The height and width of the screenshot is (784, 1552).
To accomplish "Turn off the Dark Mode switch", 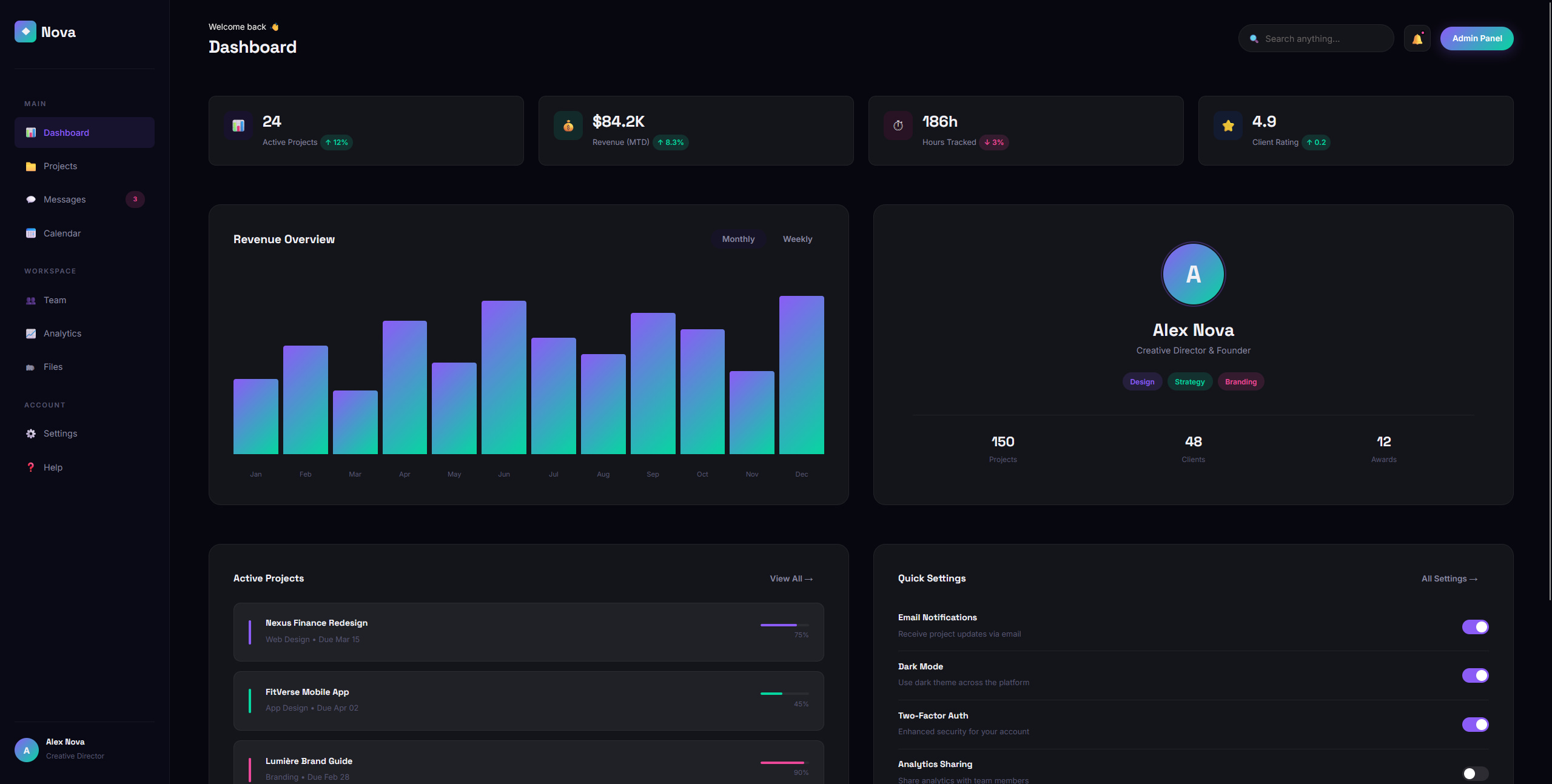I will click(1474, 675).
